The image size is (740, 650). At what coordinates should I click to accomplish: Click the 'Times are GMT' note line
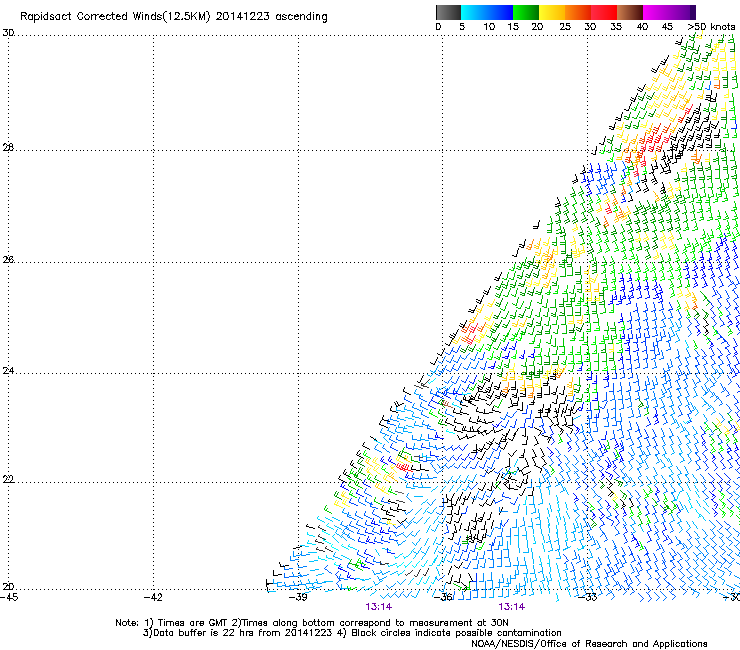click(311, 623)
